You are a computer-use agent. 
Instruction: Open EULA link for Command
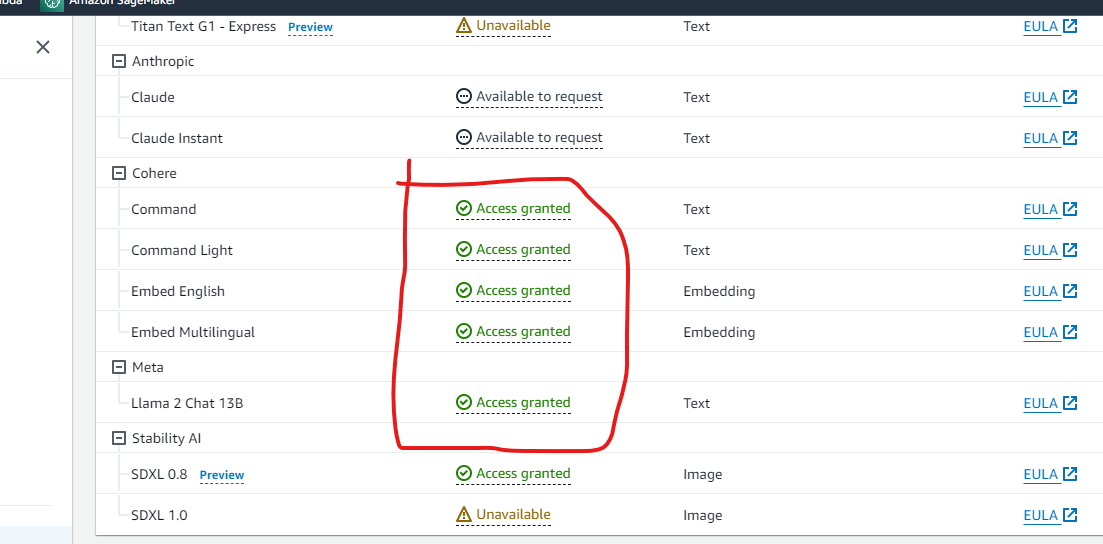pyautogui.click(x=1050, y=209)
